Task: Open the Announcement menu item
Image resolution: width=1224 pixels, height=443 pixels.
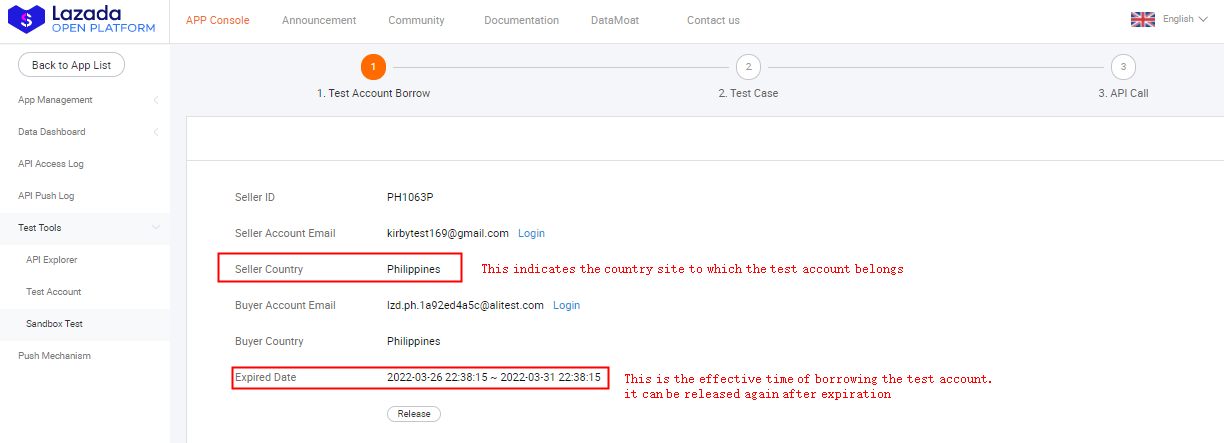Action: (318, 20)
